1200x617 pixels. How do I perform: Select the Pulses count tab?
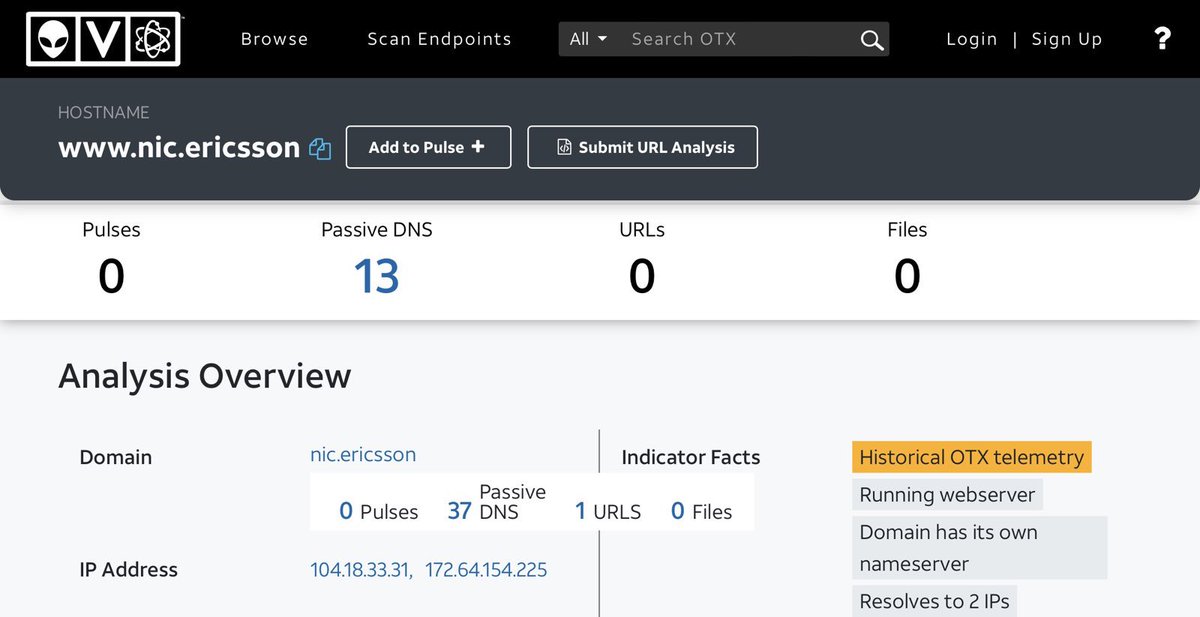coord(111,258)
